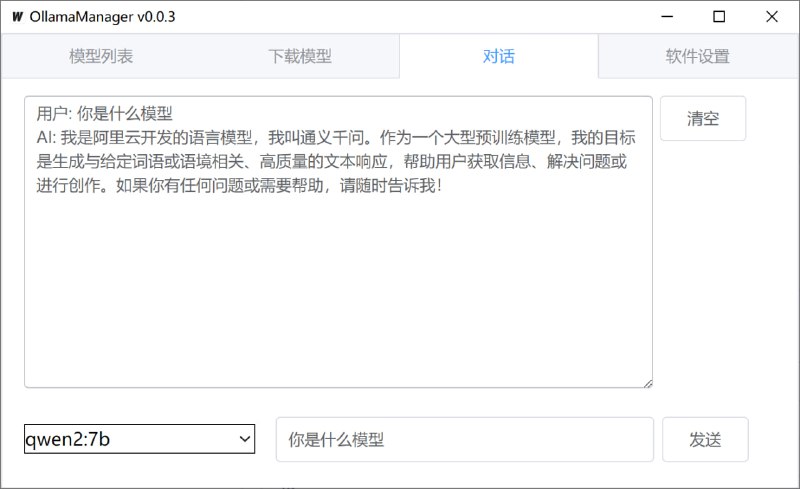Image resolution: width=800 pixels, height=489 pixels.
Task: Open the 下载模型 tab
Action: [299, 56]
